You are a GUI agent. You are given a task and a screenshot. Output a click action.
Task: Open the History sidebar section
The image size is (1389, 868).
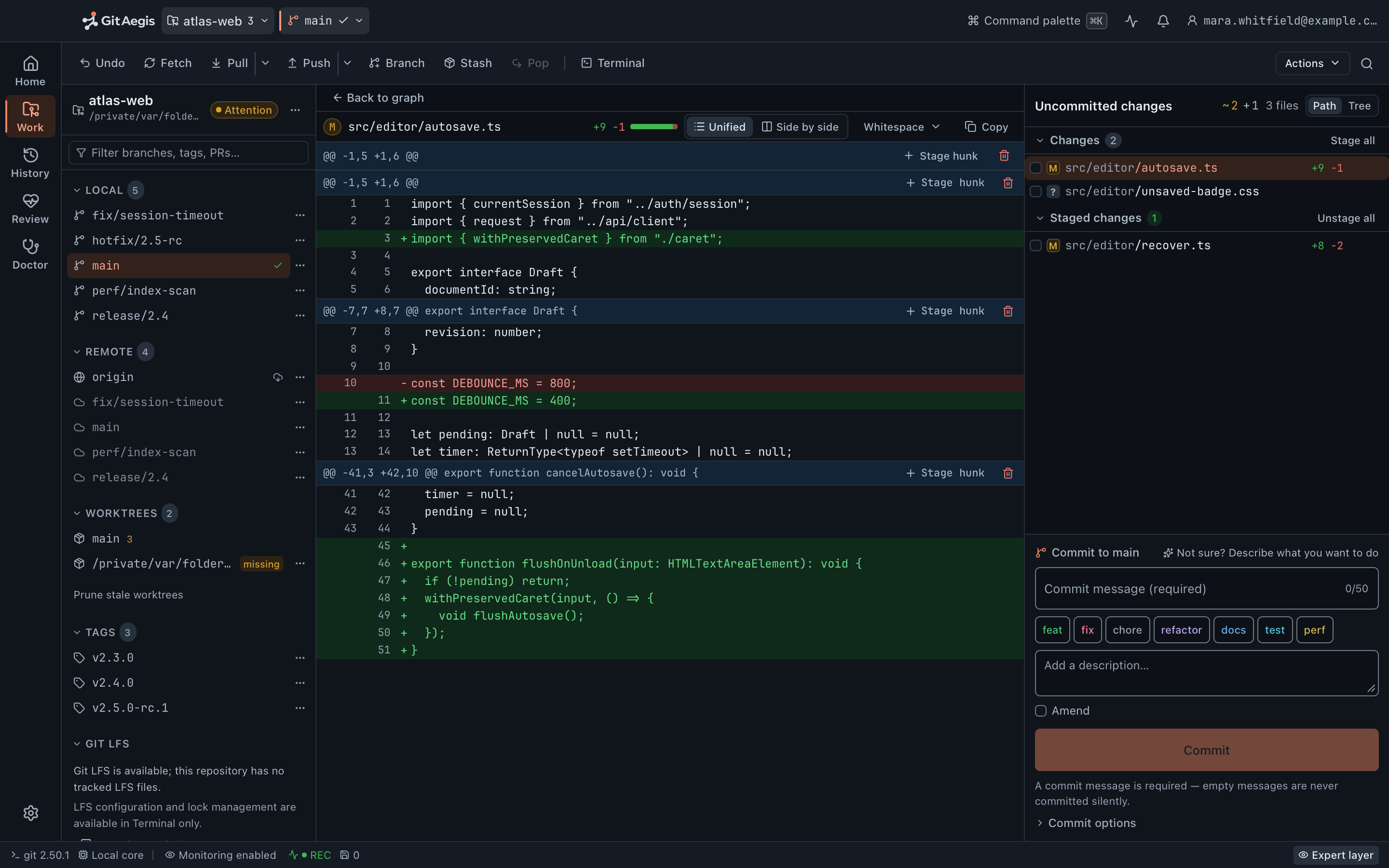(30, 163)
